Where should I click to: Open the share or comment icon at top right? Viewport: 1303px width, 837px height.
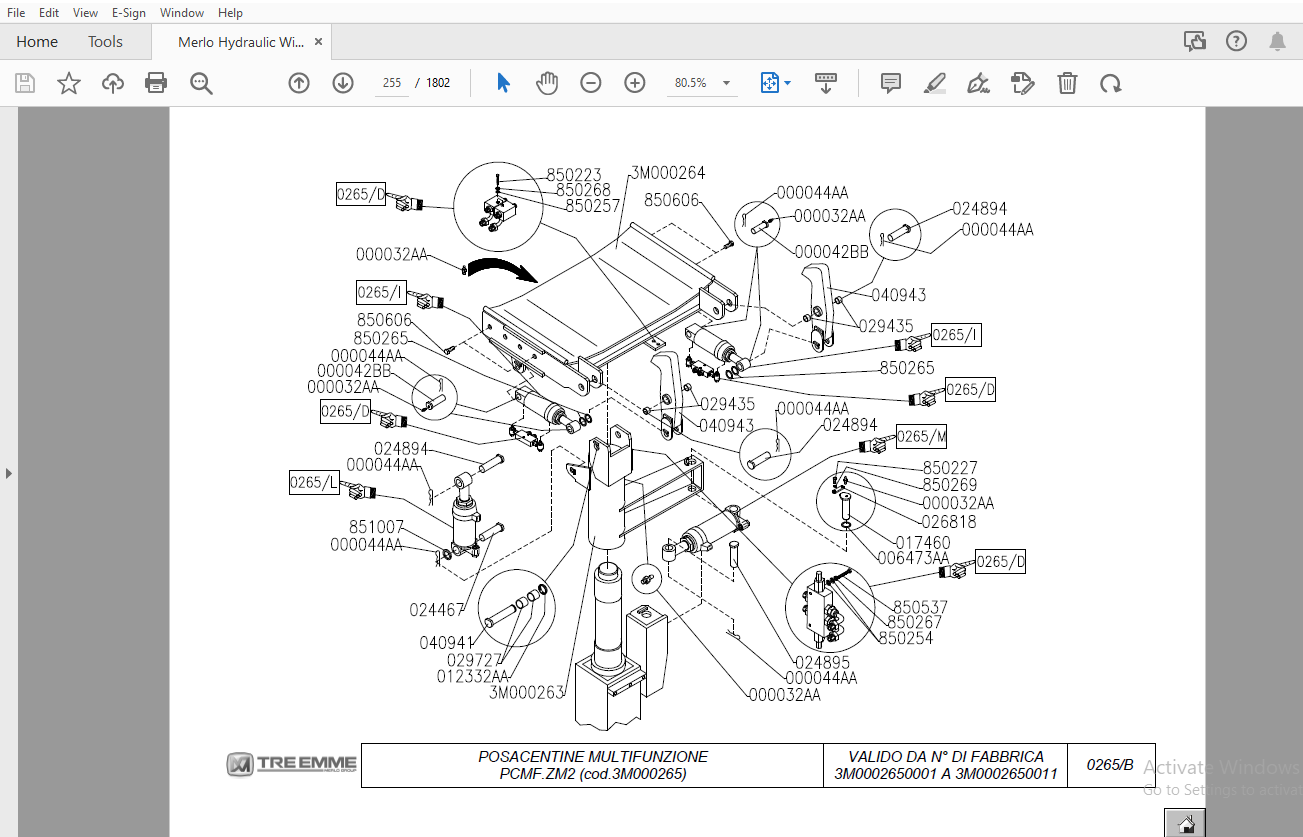(1194, 41)
